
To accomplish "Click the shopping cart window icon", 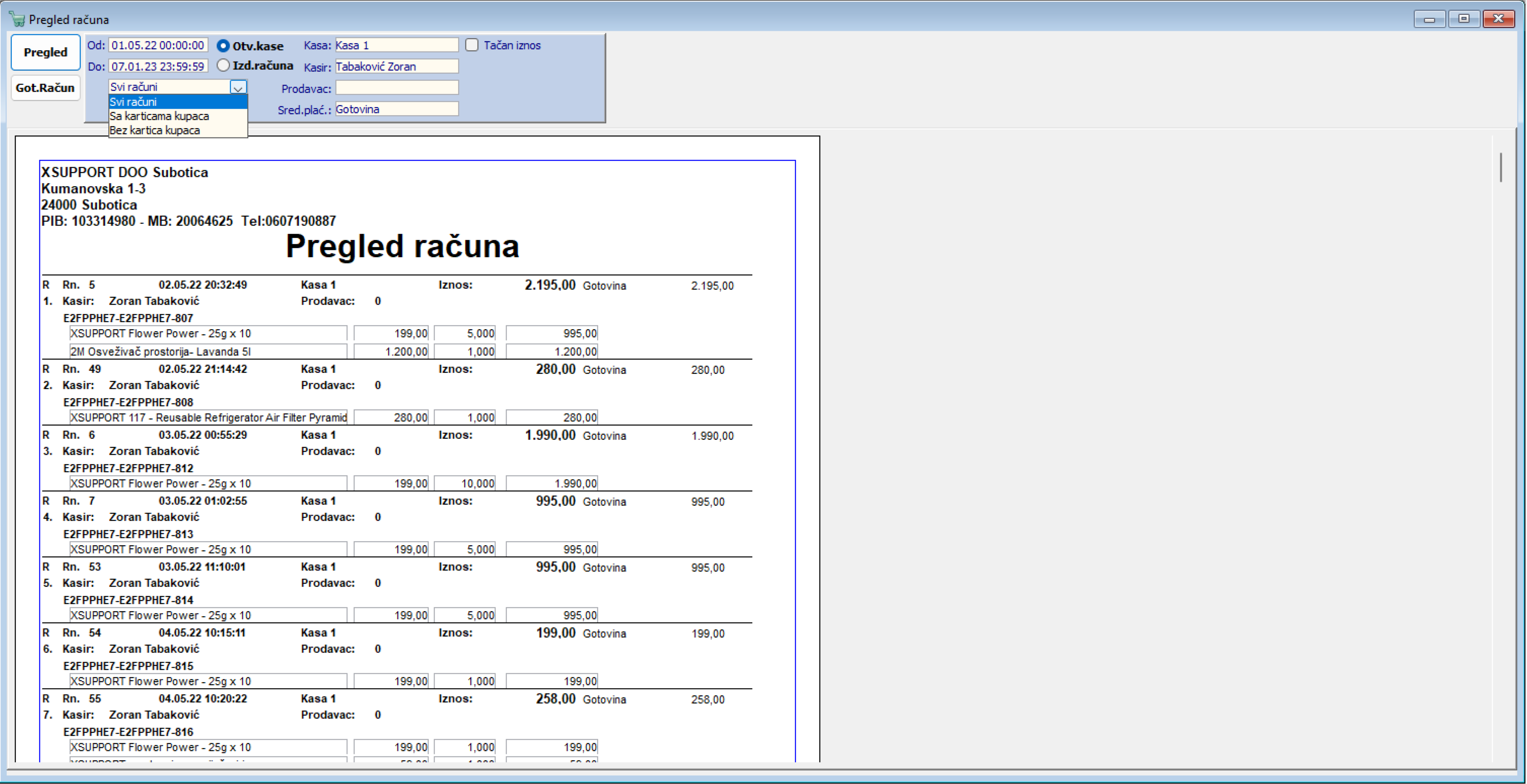I will (x=17, y=19).
